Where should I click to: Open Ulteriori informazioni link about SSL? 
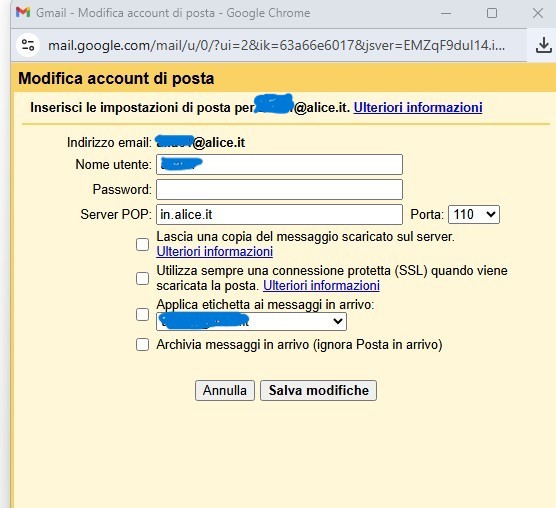click(321, 285)
